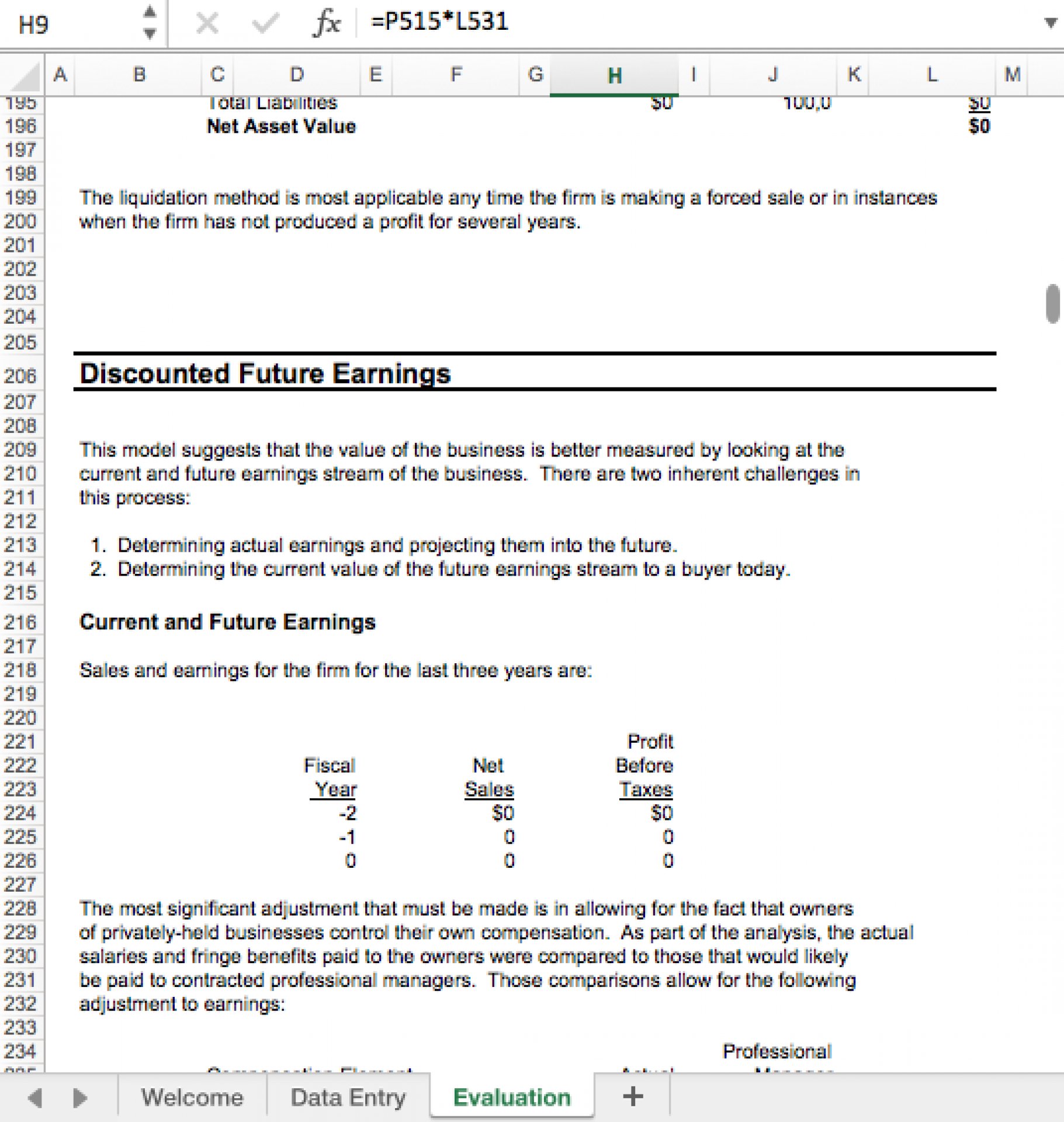Select column L header
The width and height of the screenshot is (1064, 1122).
click(932, 75)
